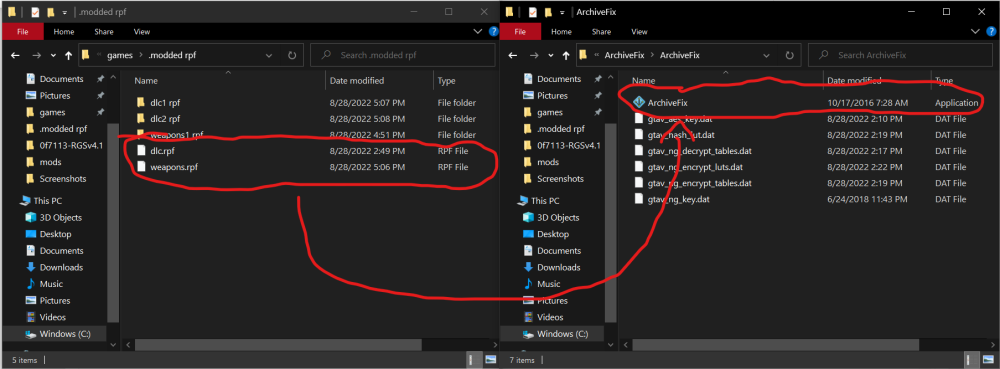
Task: Open View tab in .modded rpf window
Action: click(x=142, y=31)
